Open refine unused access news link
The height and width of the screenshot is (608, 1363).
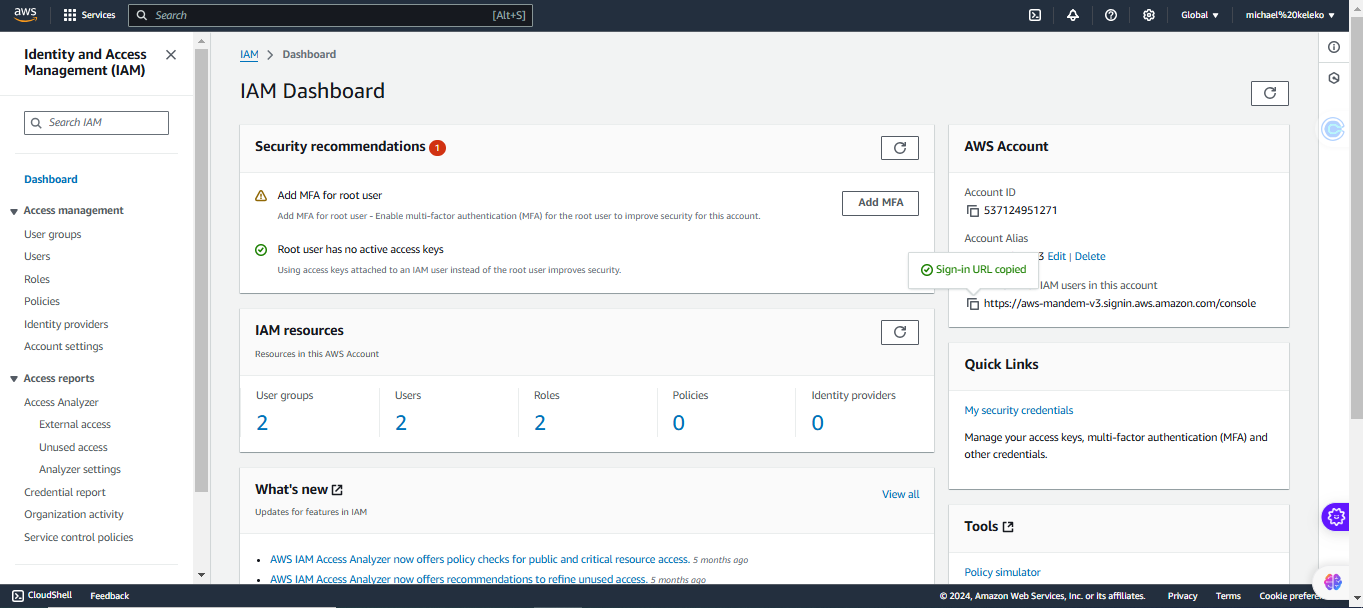tap(458, 579)
